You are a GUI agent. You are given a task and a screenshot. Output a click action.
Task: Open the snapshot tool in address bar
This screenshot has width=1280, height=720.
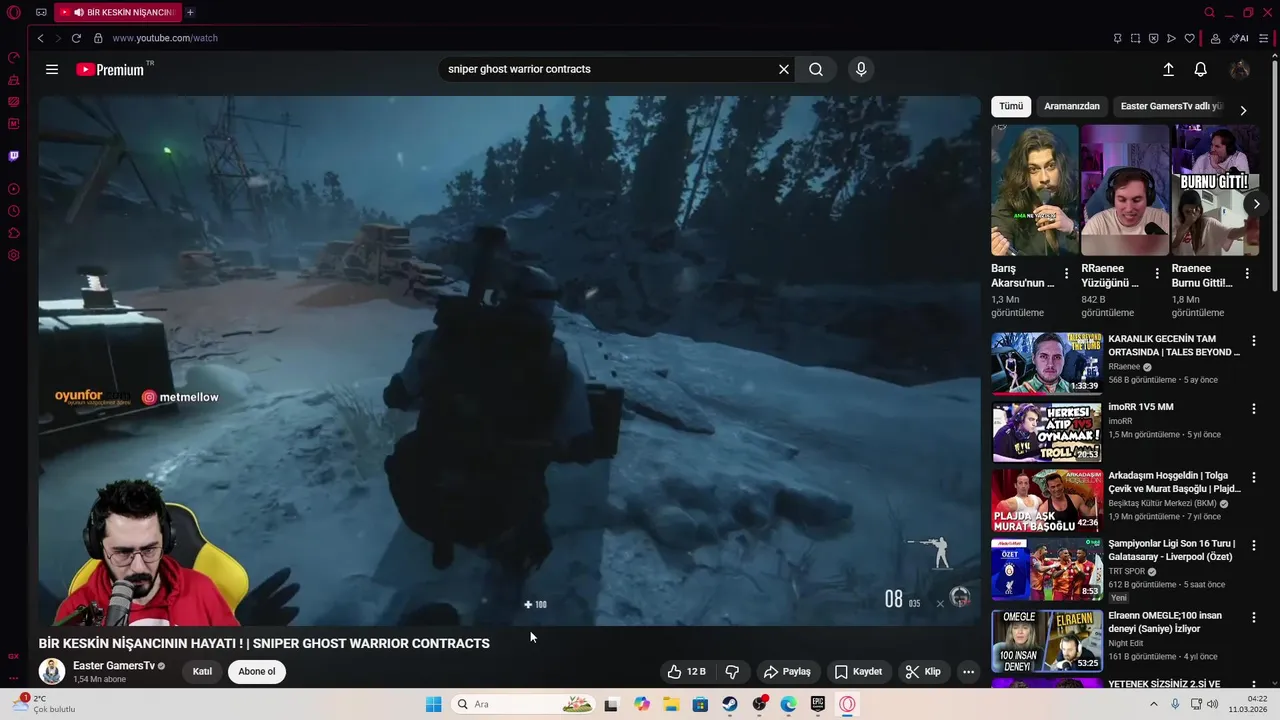[x=1135, y=38]
